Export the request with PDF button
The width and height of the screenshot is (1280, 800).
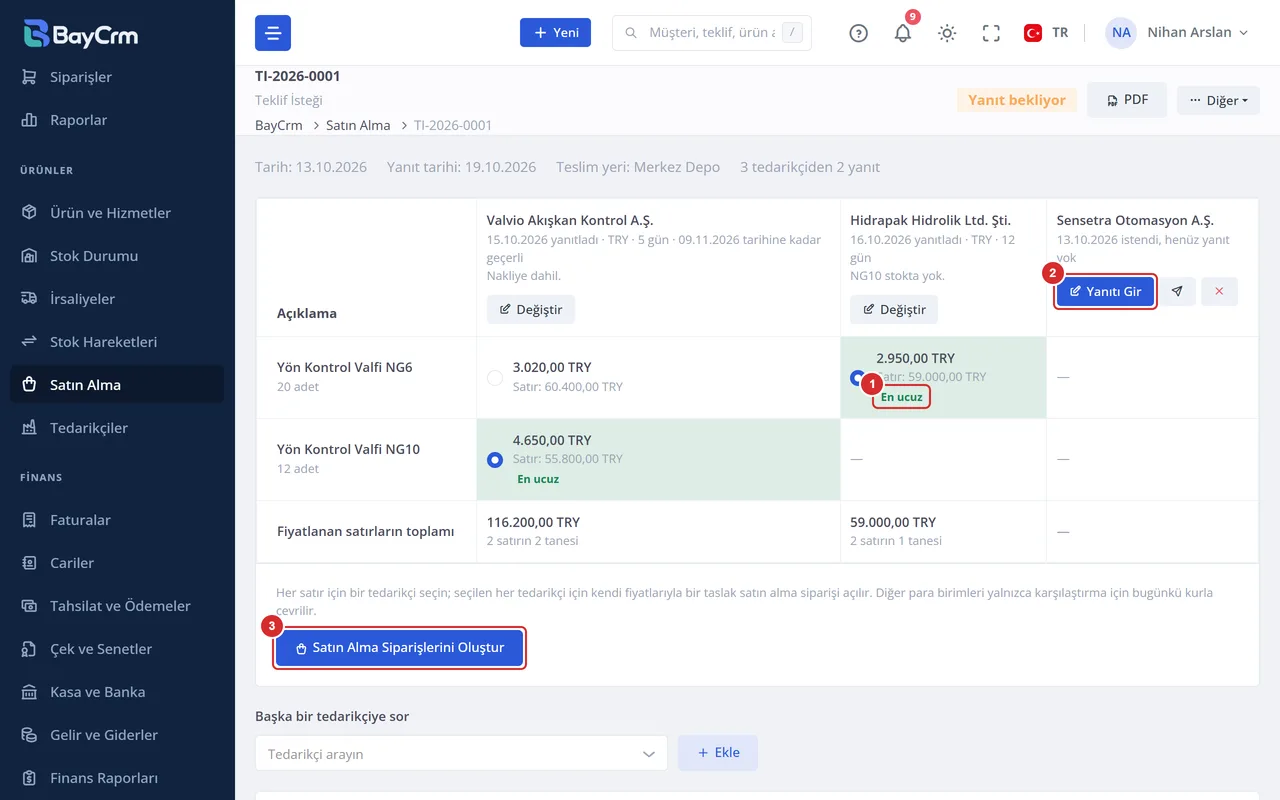click(1127, 100)
